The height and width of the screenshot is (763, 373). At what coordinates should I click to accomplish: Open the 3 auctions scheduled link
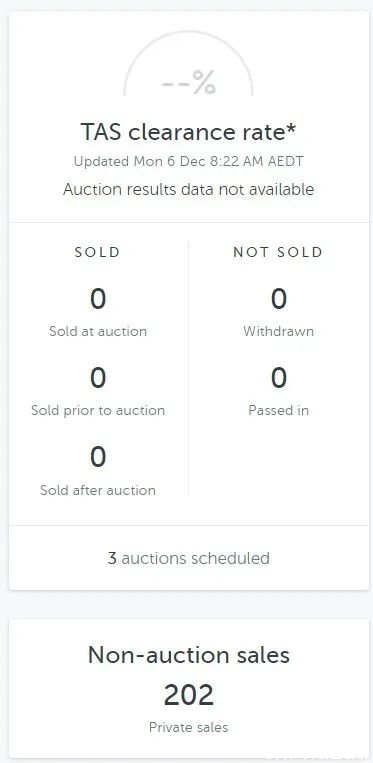point(189,558)
